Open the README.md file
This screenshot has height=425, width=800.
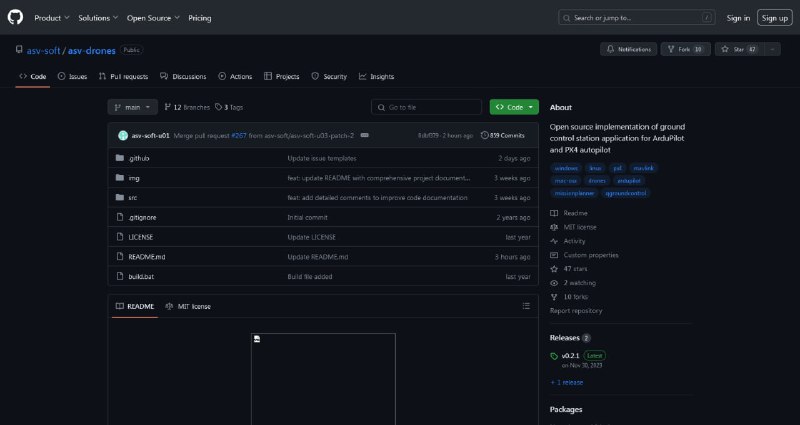point(147,257)
